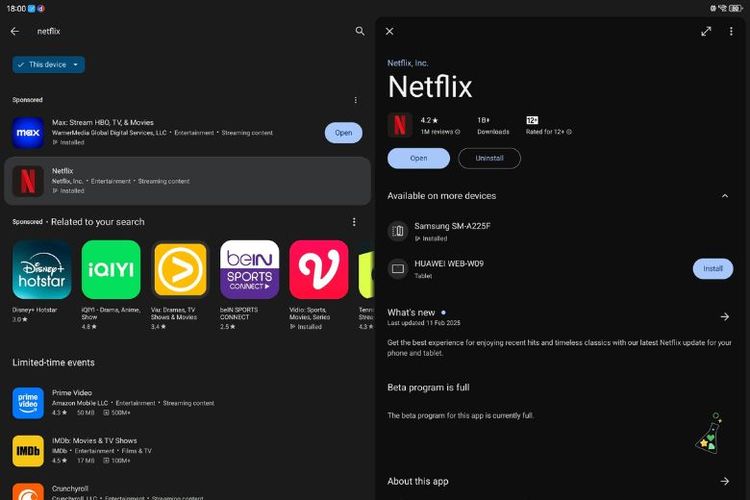This screenshot has width=750, height=500.
Task: Install Netflix on HUAWEI WEB-W09 tablet
Action: click(x=712, y=268)
